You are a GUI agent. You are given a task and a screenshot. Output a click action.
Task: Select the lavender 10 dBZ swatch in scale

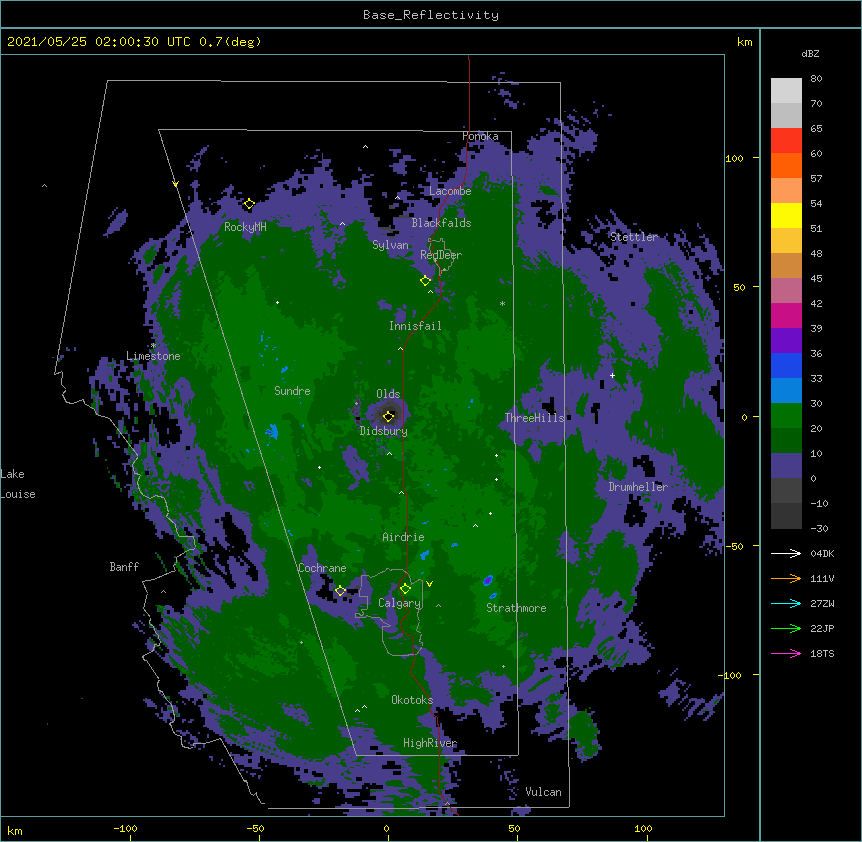coord(786,466)
